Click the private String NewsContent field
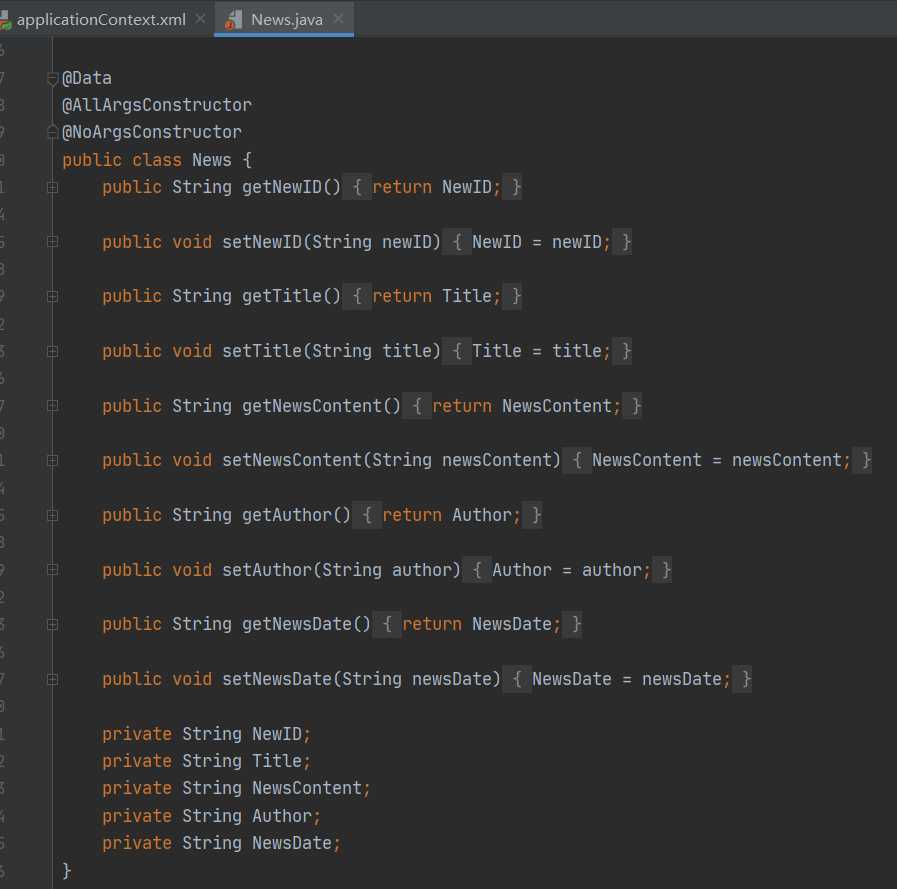The height and width of the screenshot is (889, 897). pyautogui.click(x=236, y=788)
